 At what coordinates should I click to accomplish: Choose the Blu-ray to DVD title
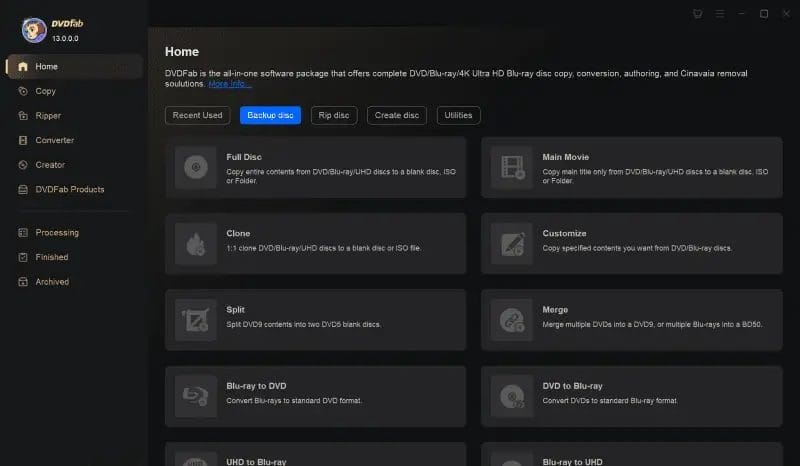point(256,386)
